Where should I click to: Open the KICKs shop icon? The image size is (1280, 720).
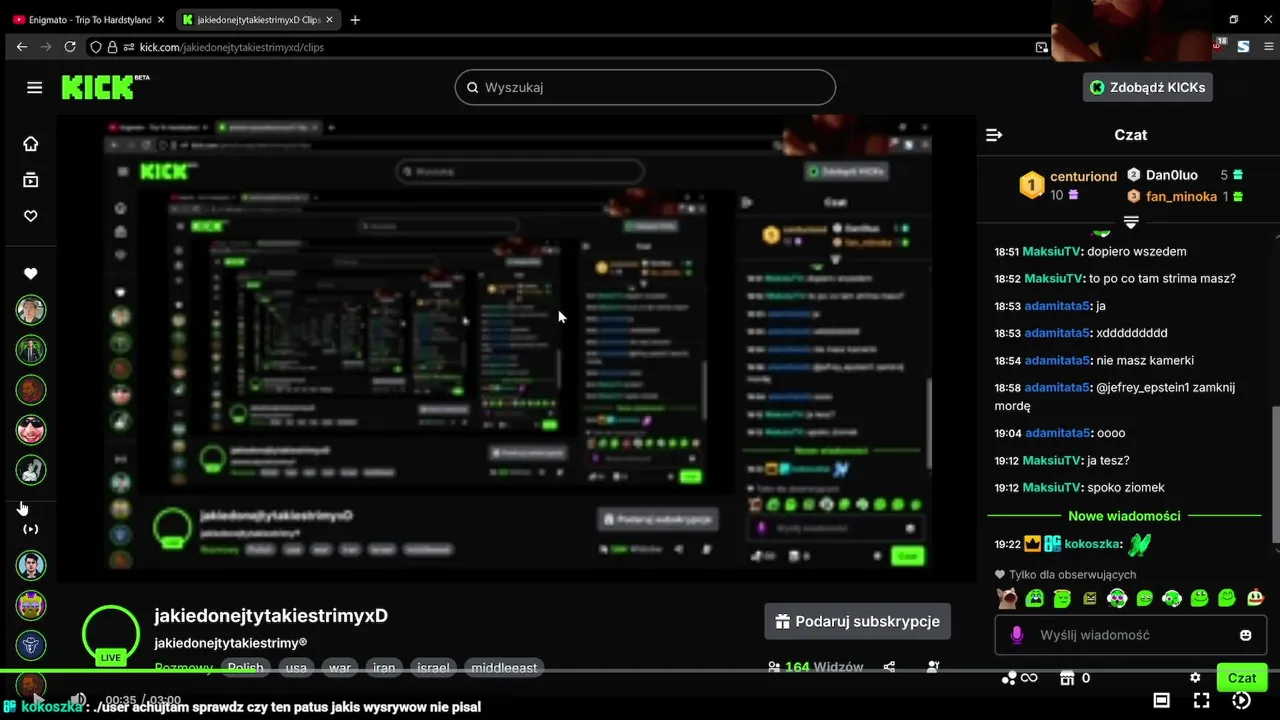pyautogui.click(x=1067, y=678)
